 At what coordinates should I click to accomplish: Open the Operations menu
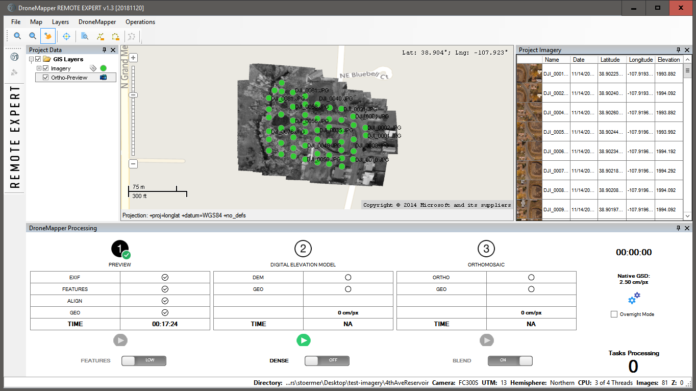(x=140, y=22)
